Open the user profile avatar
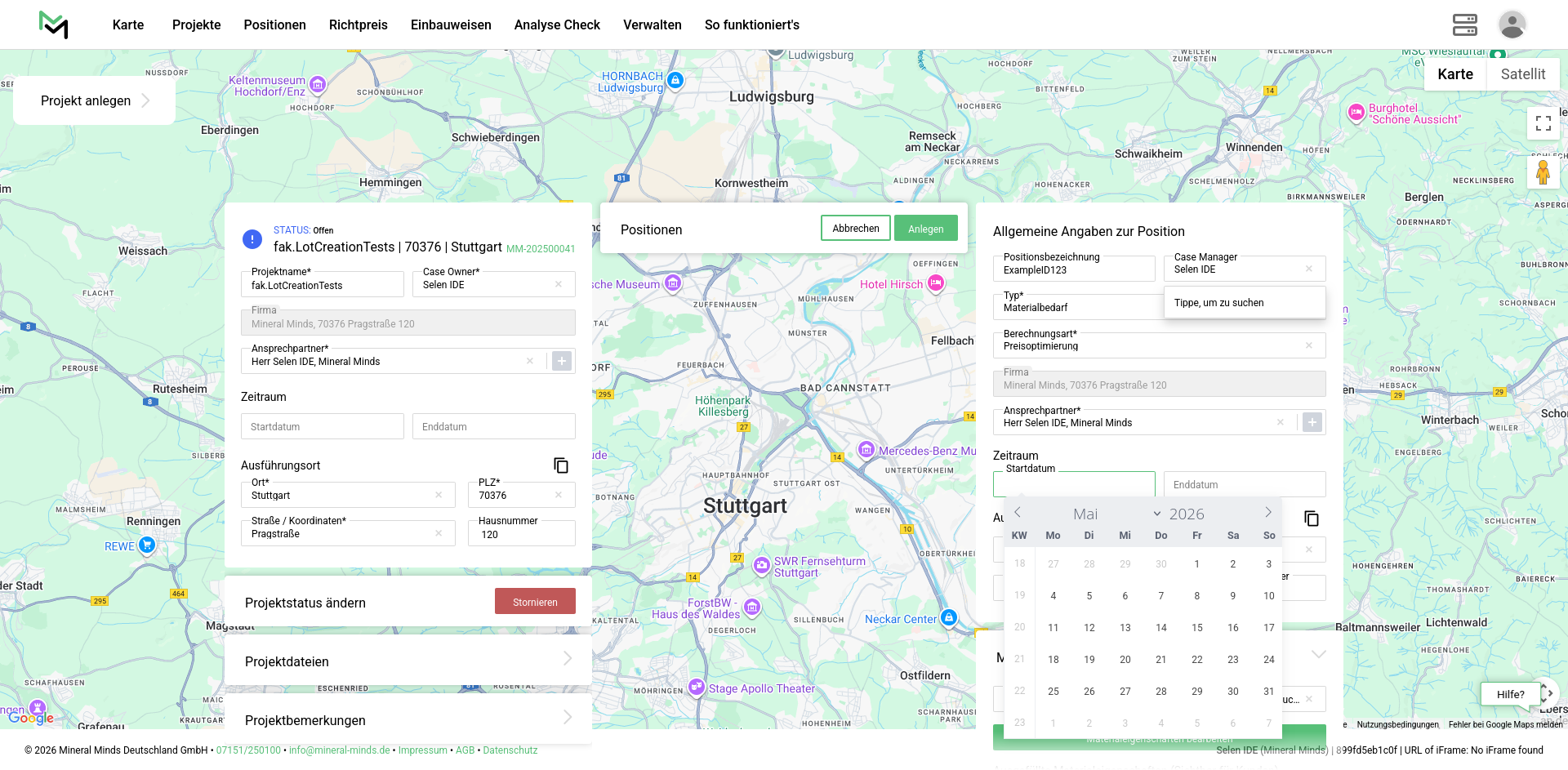 point(1512,24)
